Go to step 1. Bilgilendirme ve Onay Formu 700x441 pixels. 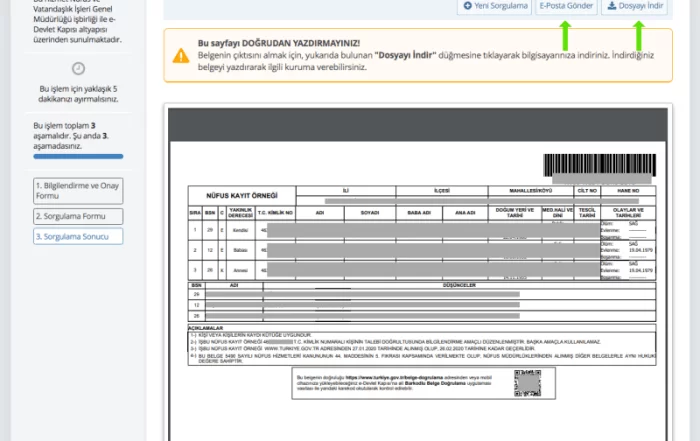(x=78, y=191)
